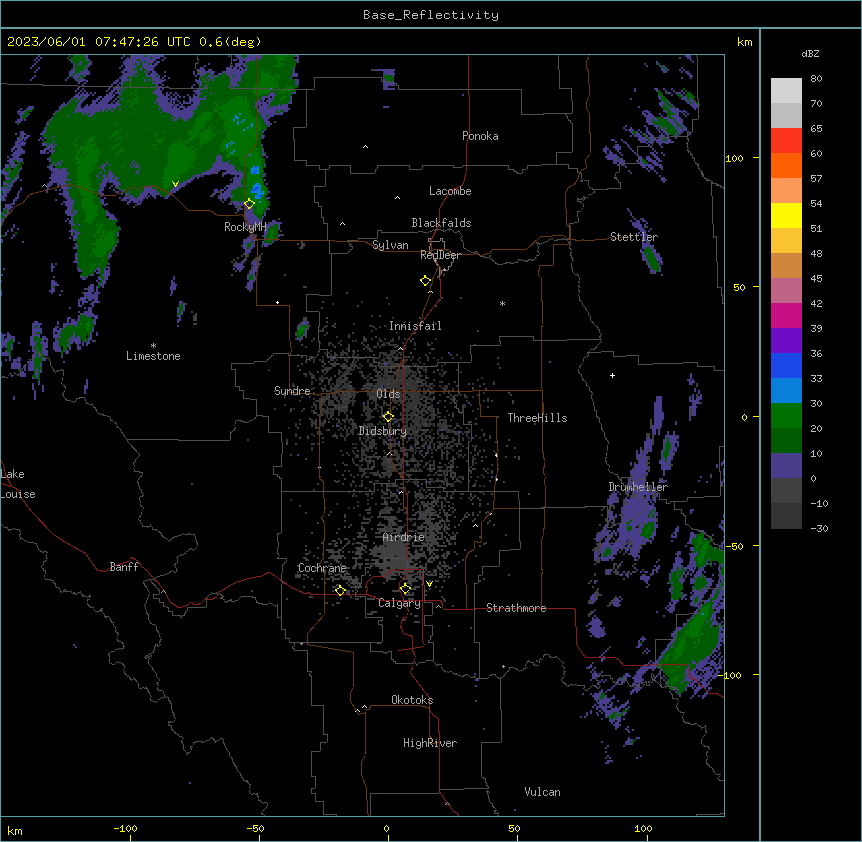Click the Innisfail town label

[x=415, y=326]
